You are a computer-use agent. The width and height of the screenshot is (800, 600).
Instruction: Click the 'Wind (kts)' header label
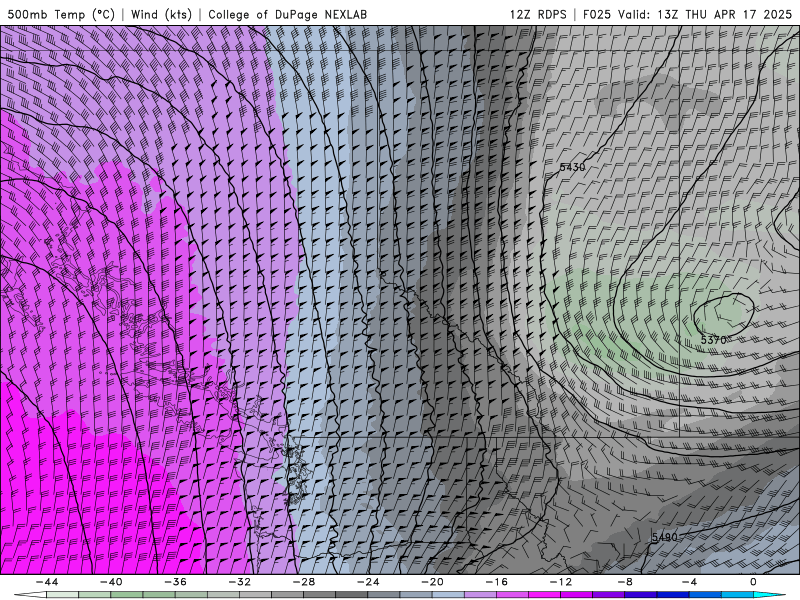[x=161, y=14]
